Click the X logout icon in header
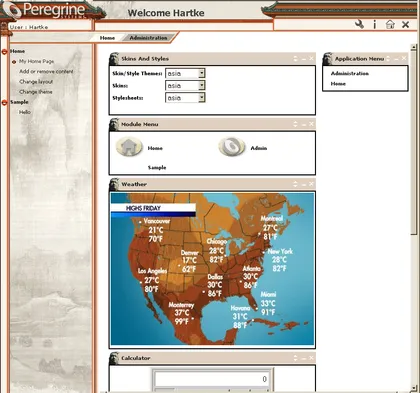This screenshot has width=420, height=393. [x=405, y=24]
